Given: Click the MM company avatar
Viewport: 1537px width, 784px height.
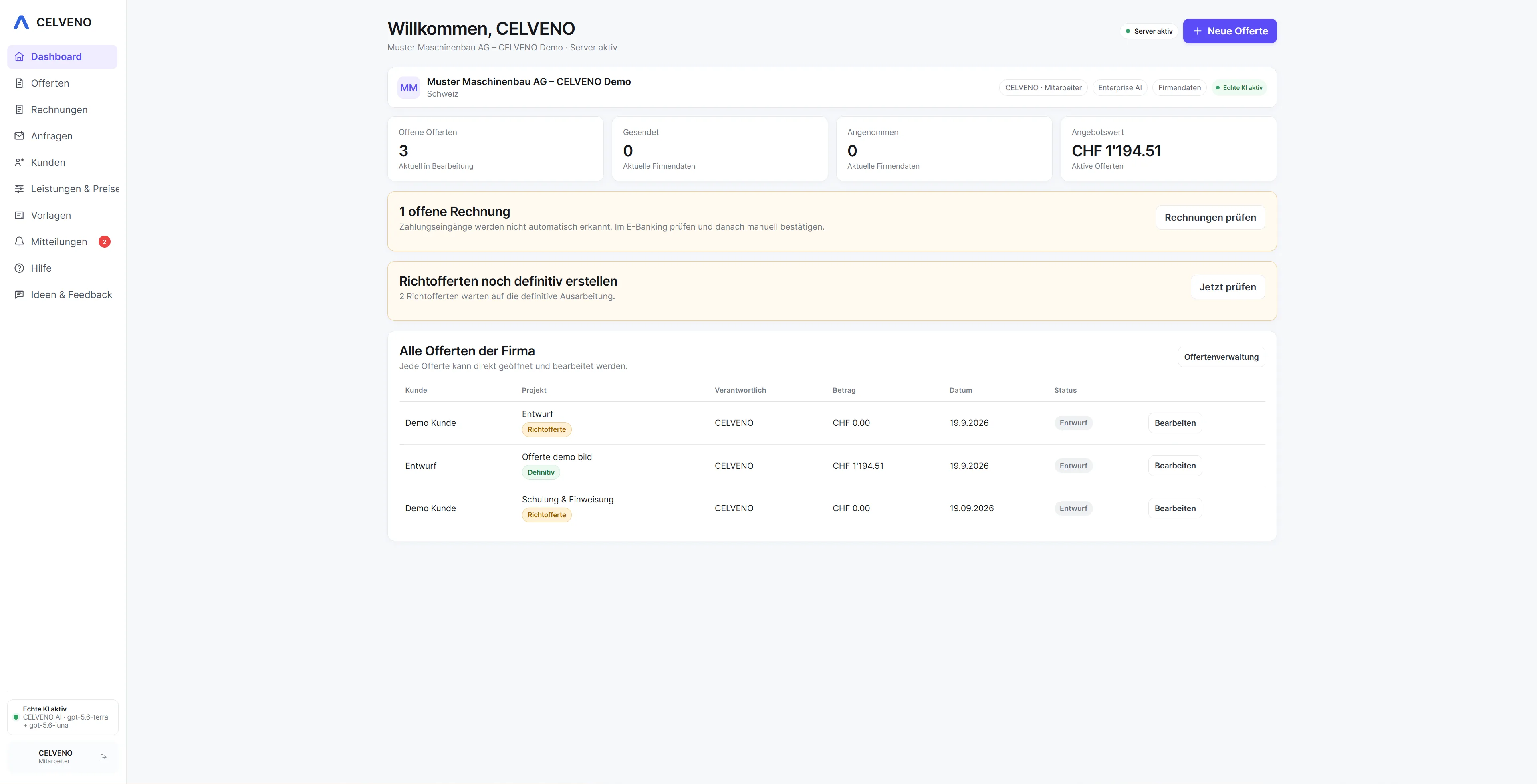Looking at the screenshot, I should click(x=409, y=88).
